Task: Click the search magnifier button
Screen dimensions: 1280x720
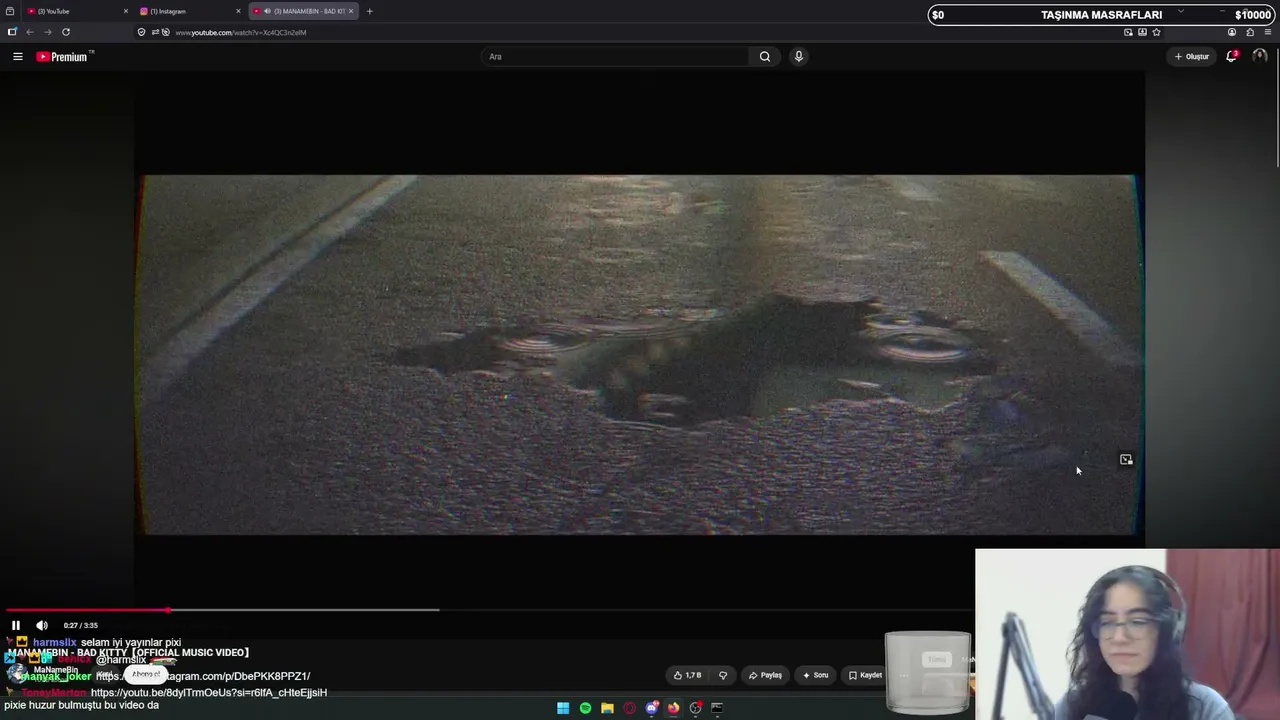Action: pyautogui.click(x=765, y=57)
